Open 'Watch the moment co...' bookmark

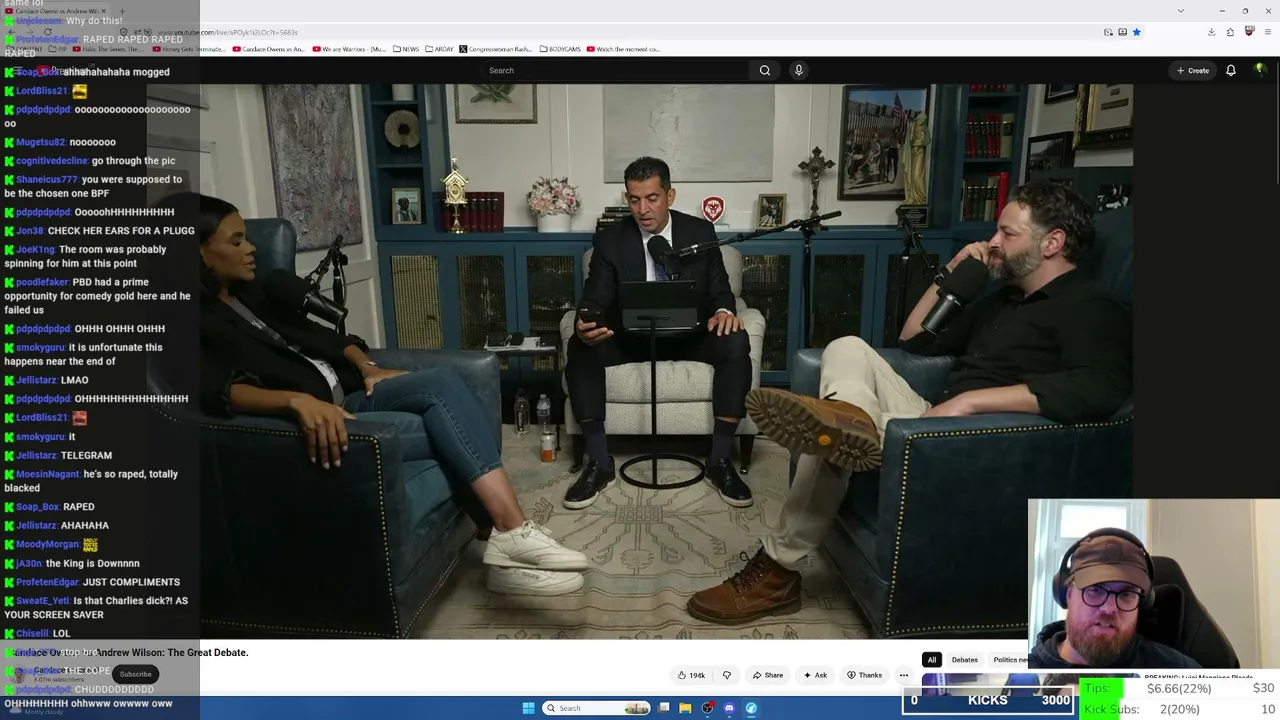(x=623, y=49)
